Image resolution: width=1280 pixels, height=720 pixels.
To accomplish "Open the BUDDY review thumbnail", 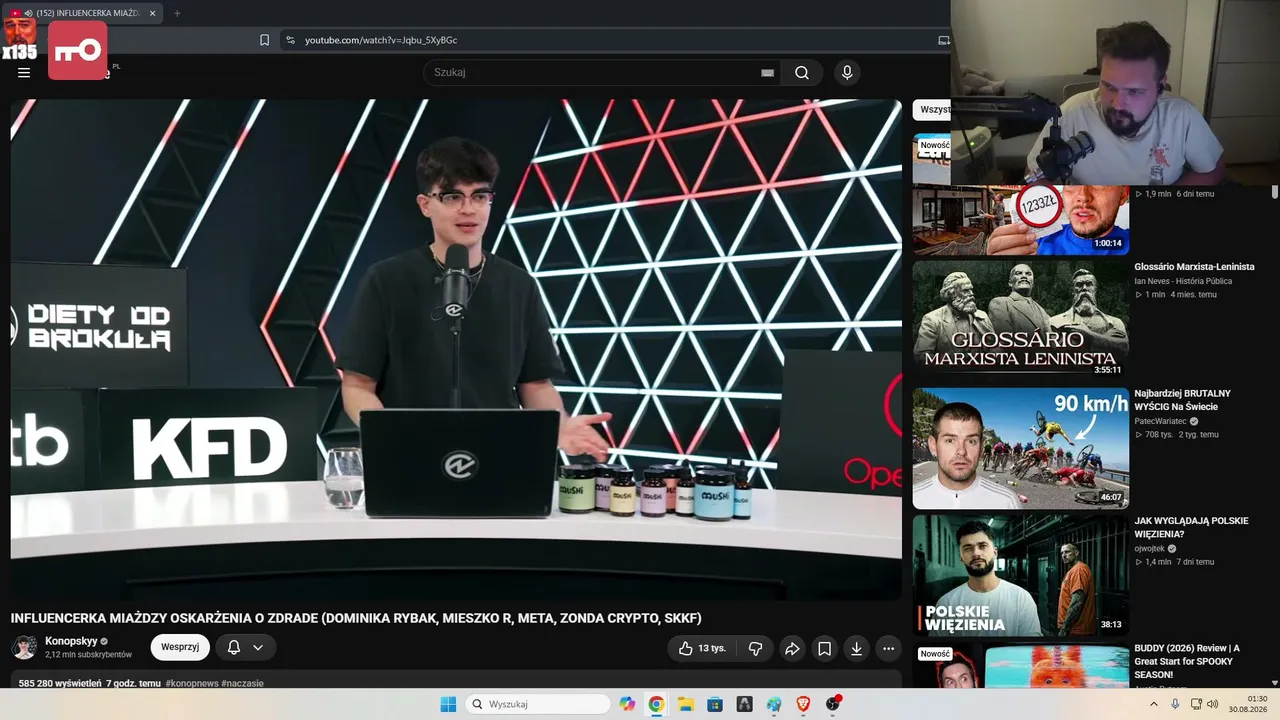I will click(x=1021, y=665).
